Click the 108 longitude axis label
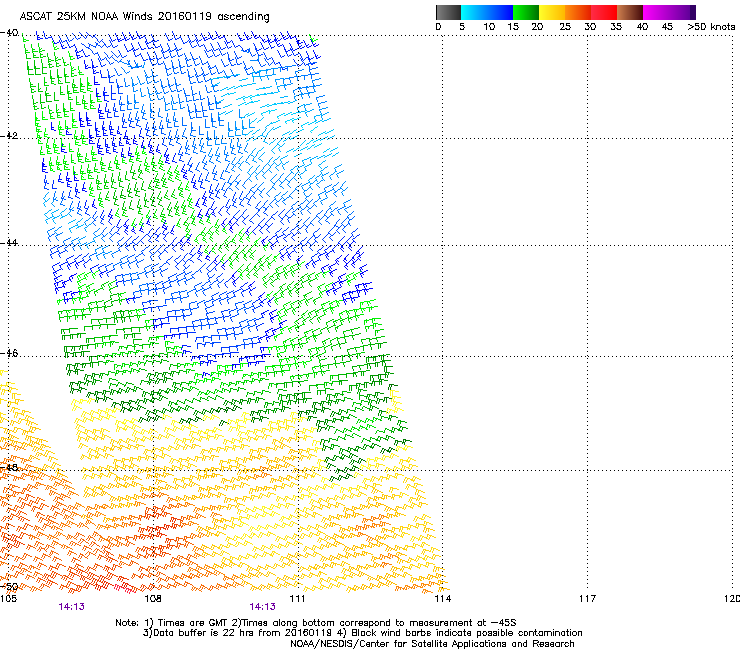The image size is (740, 650). coord(153,599)
